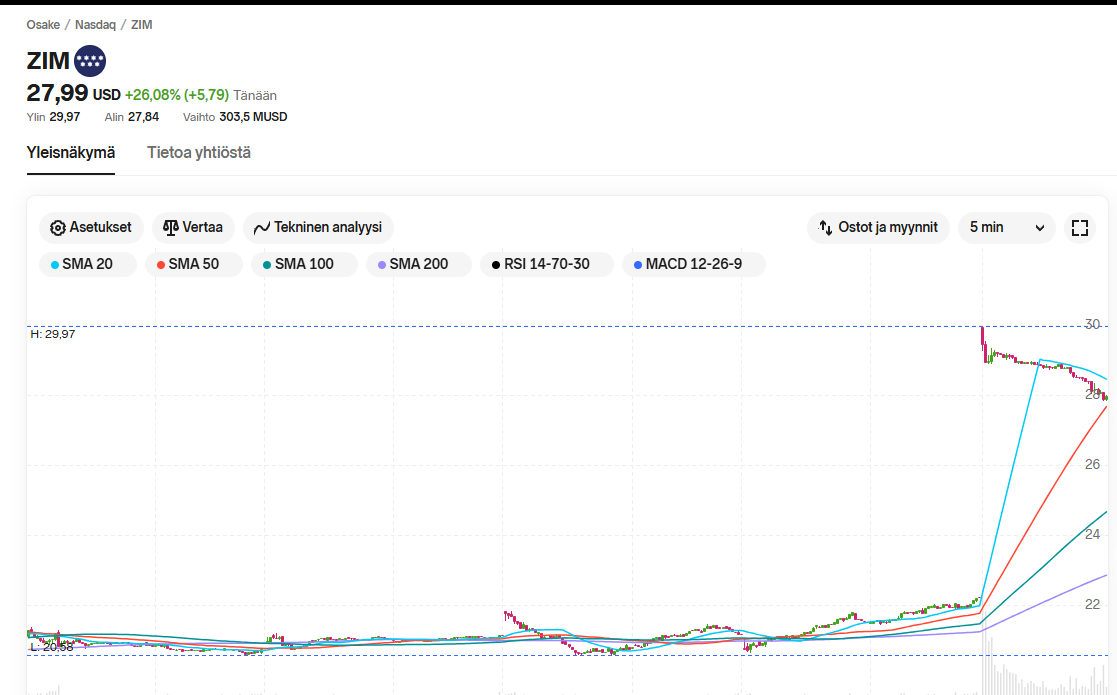Enter fullscreen chart mode
The image size is (1117, 695).
point(1079,228)
